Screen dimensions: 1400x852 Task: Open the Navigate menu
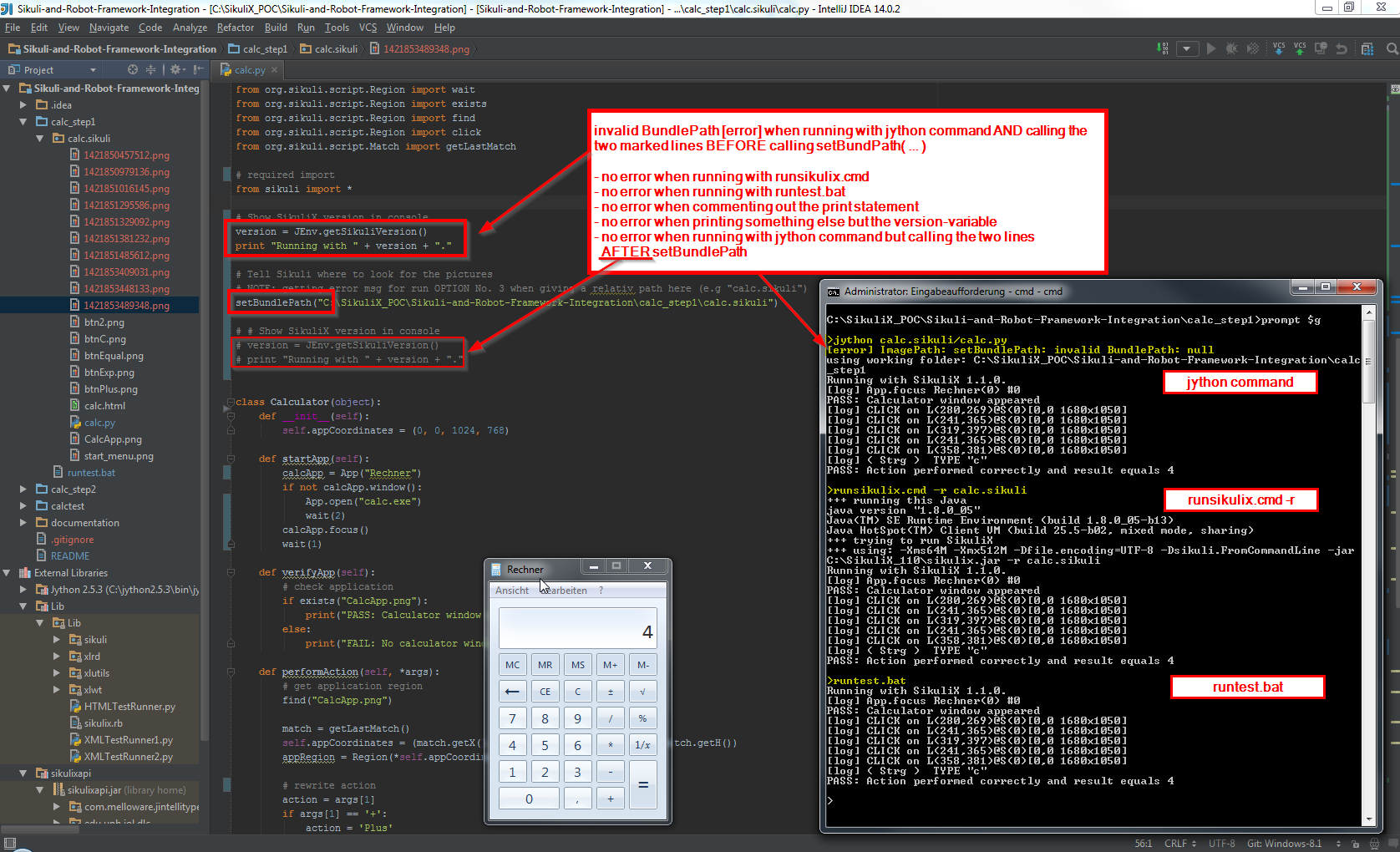pyautogui.click(x=109, y=28)
